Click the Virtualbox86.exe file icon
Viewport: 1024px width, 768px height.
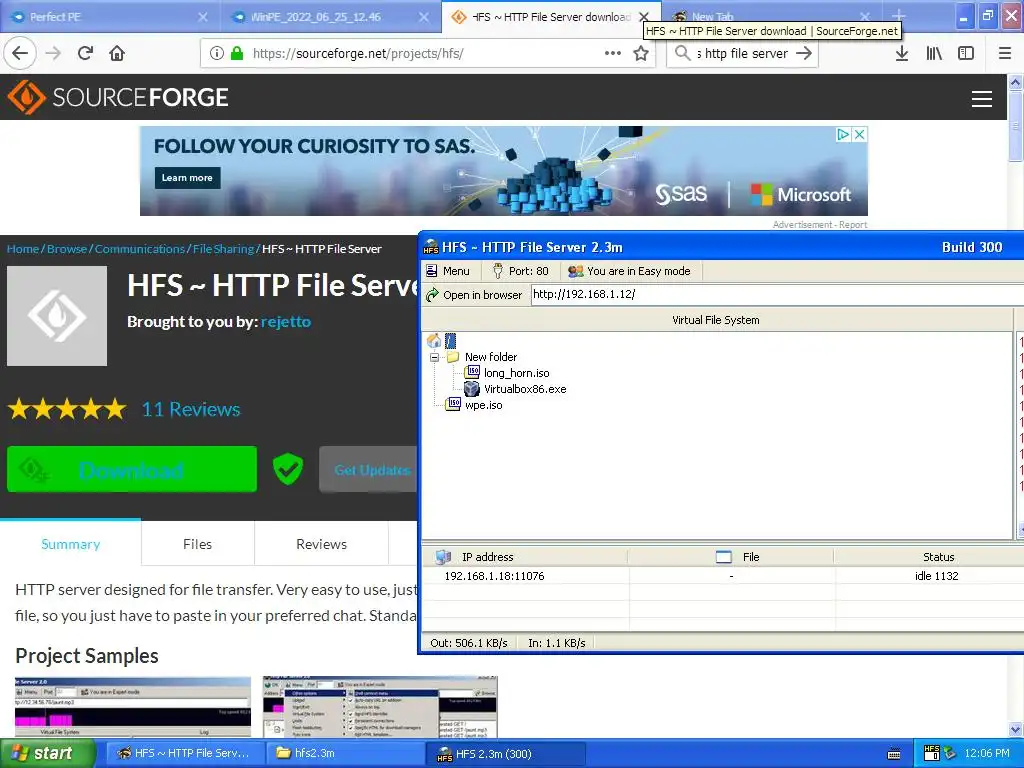(x=472, y=389)
